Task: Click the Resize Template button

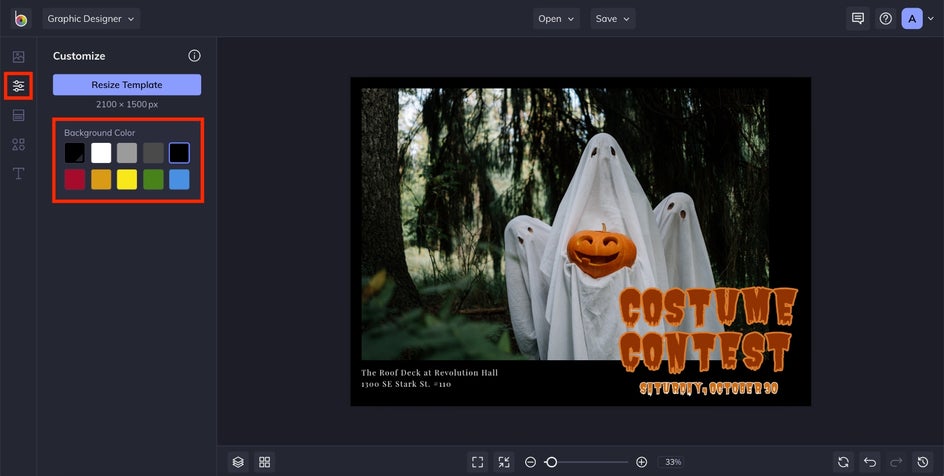Action: (127, 85)
